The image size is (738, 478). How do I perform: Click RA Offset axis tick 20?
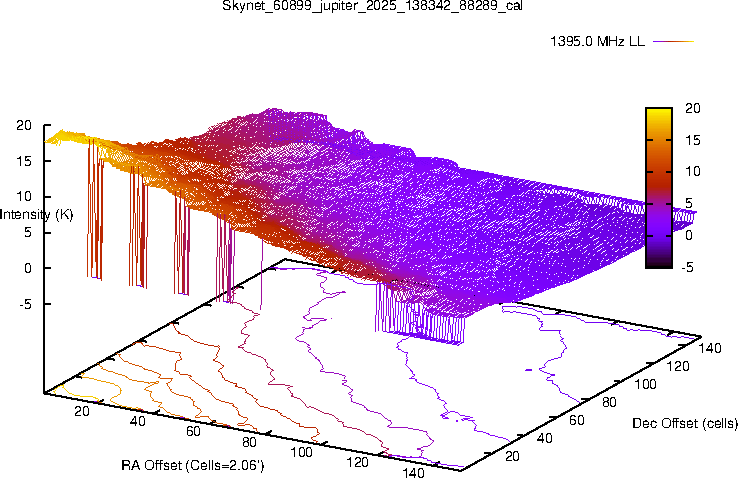coord(82,411)
